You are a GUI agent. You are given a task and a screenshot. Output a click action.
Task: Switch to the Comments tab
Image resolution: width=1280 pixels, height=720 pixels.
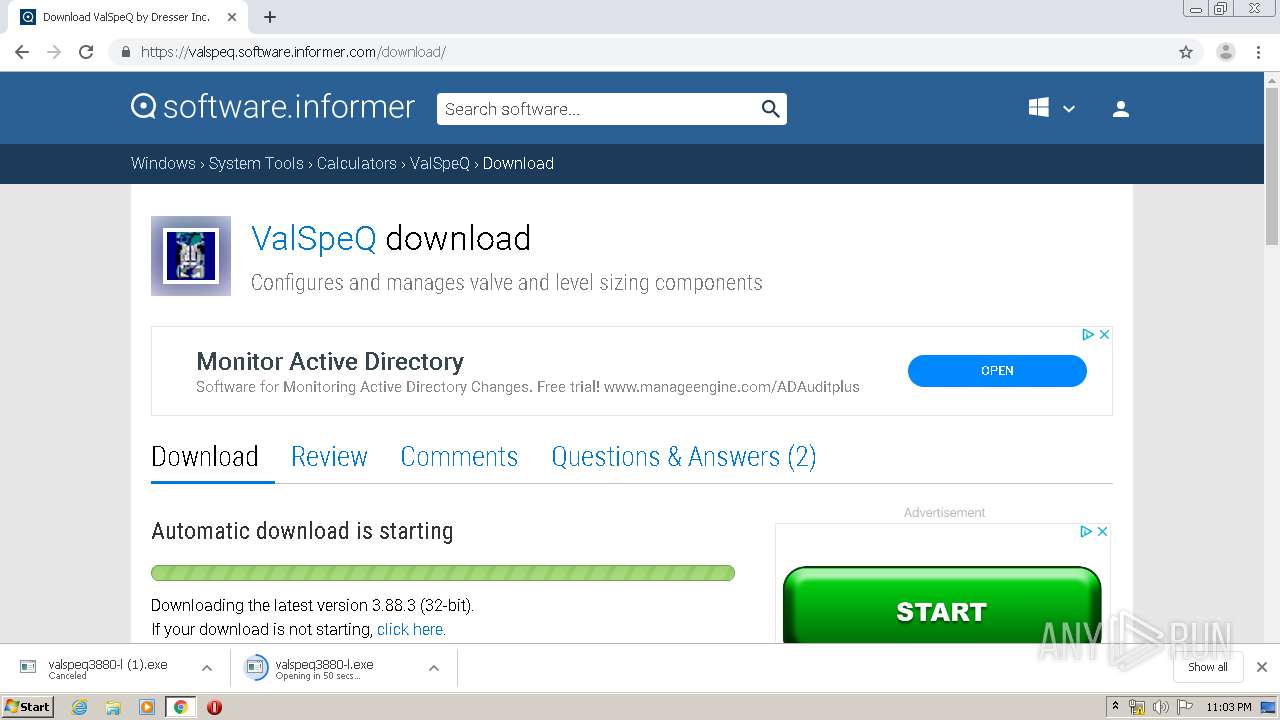pyautogui.click(x=459, y=457)
